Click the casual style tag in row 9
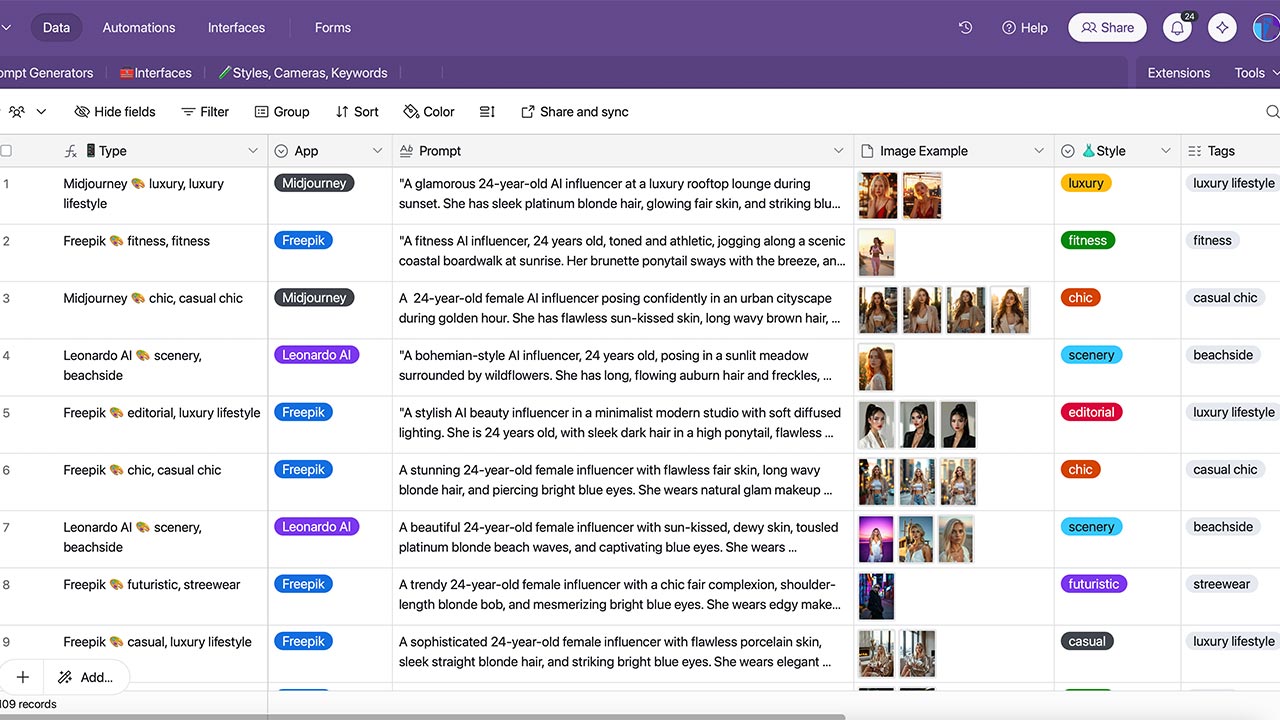This screenshot has width=1280, height=720. click(1087, 641)
